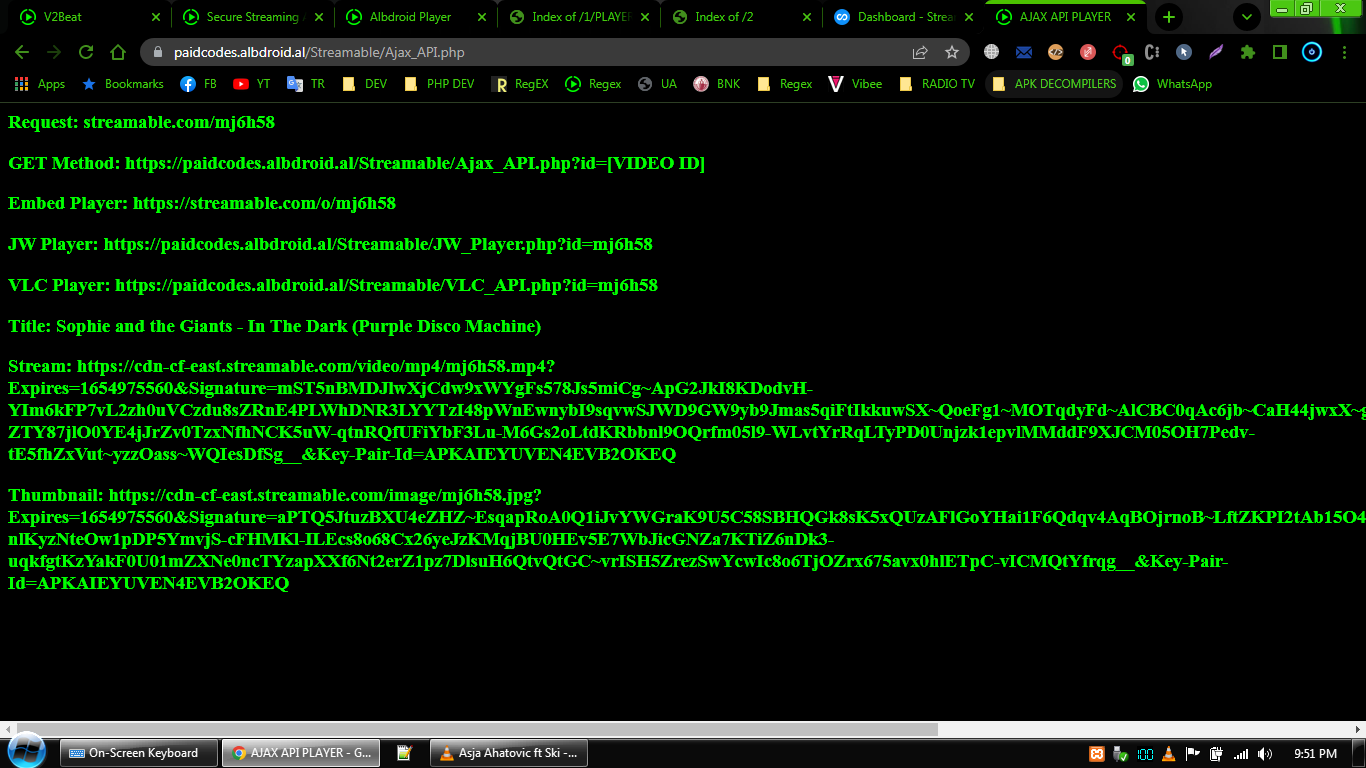
Task: Open the RegEX bookmark
Action: pyautogui.click(x=520, y=84)
